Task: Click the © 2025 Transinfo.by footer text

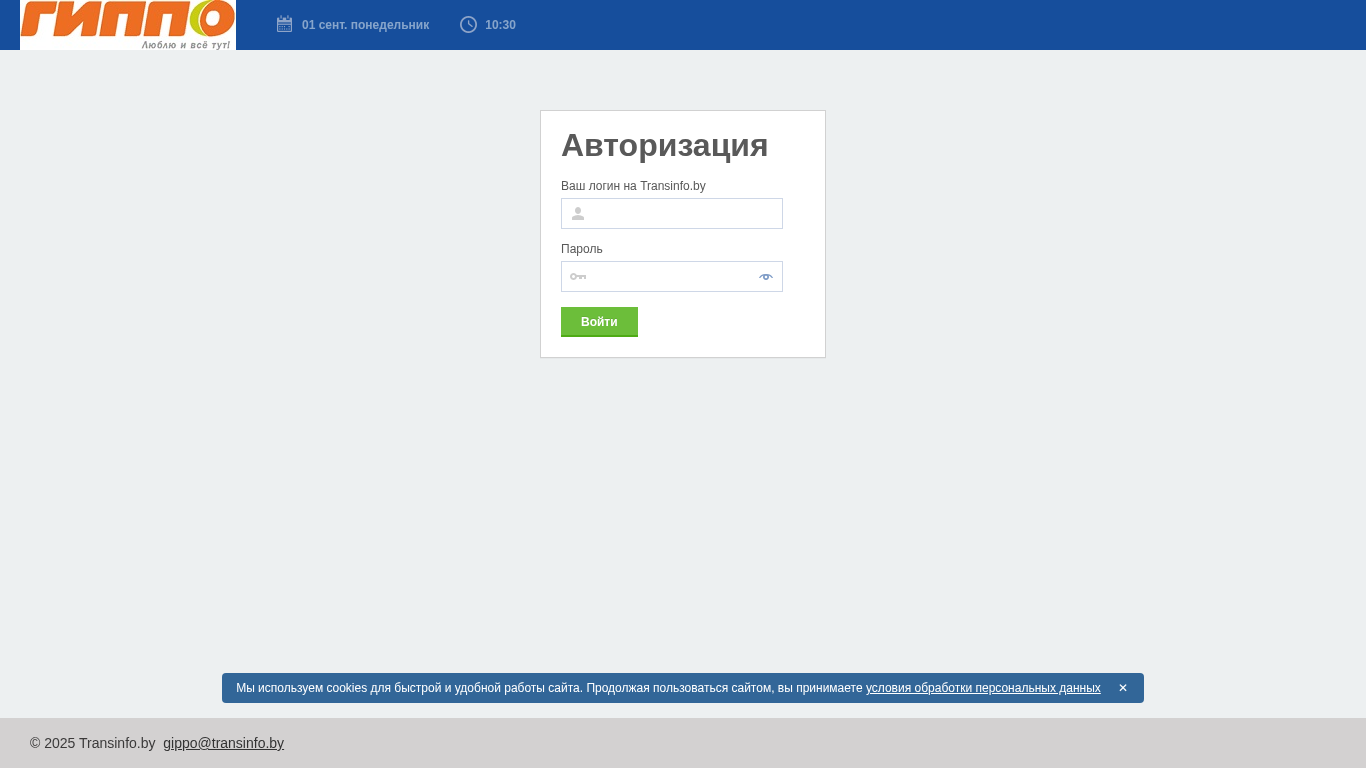Action: 93,743
